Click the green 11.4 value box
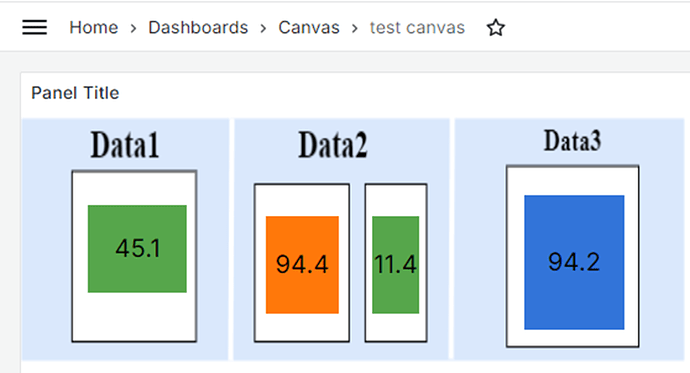The image size is (690, 373). [x=396, y=265]
